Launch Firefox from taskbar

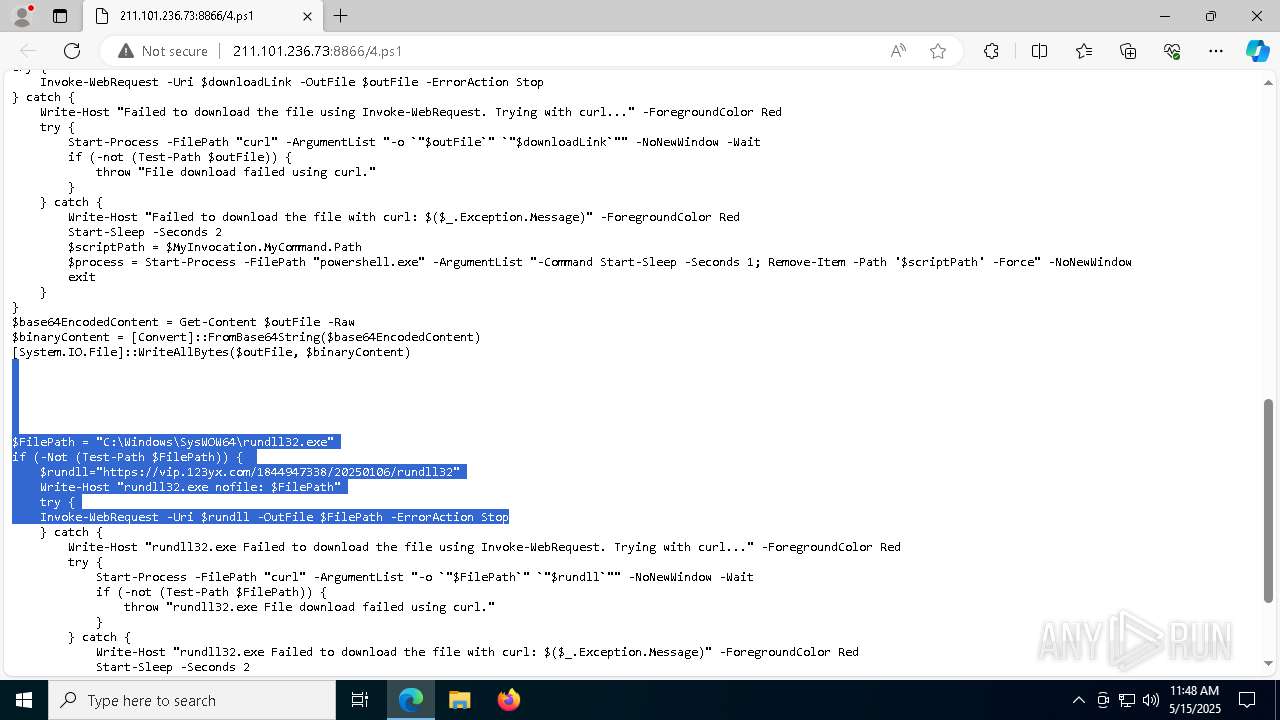[x=508, y=700]
